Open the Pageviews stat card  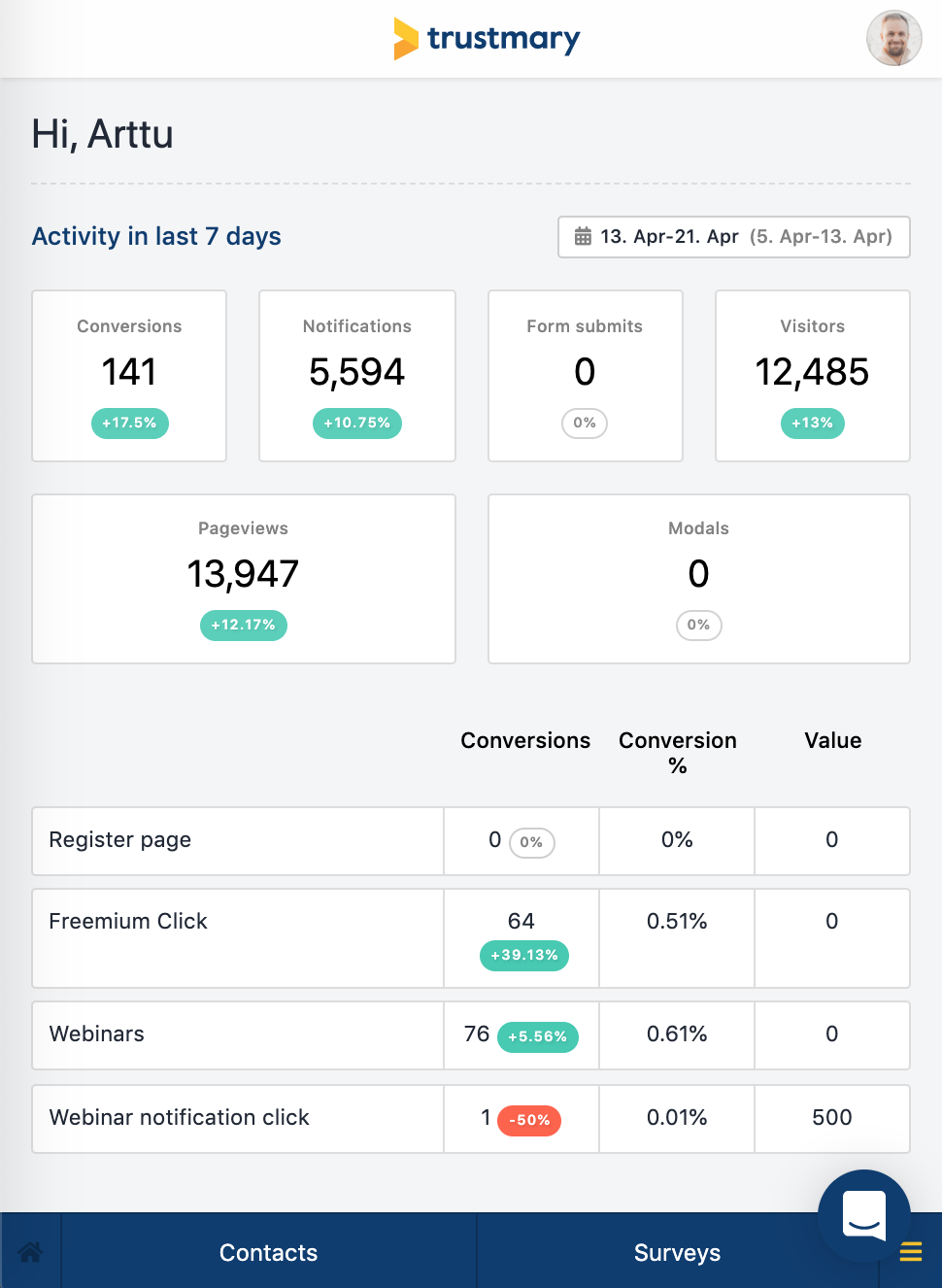click(x=243, y=578)
